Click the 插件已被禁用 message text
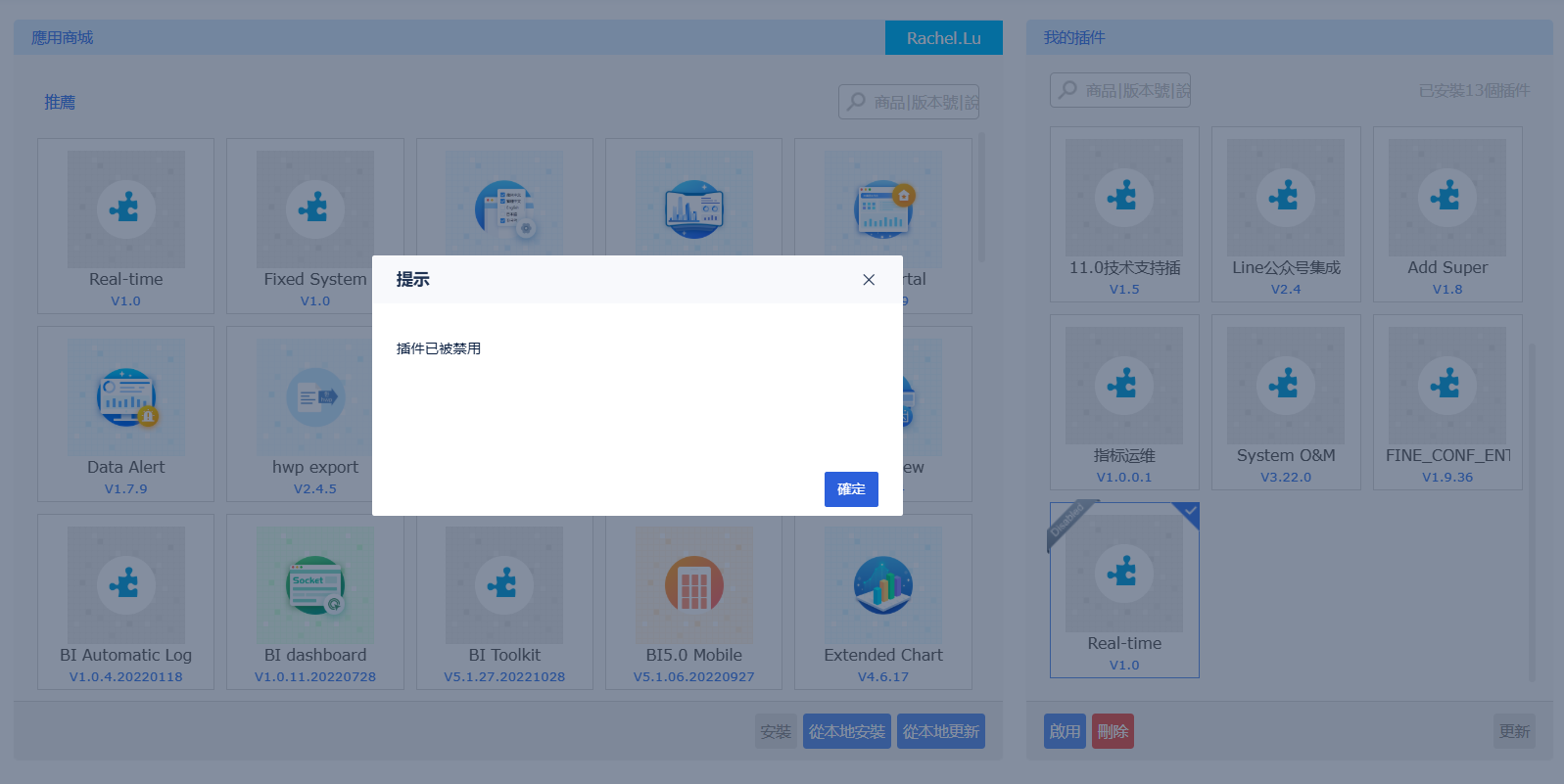The height and width of the screenshot is (784, 1564). tap(439, 348)
